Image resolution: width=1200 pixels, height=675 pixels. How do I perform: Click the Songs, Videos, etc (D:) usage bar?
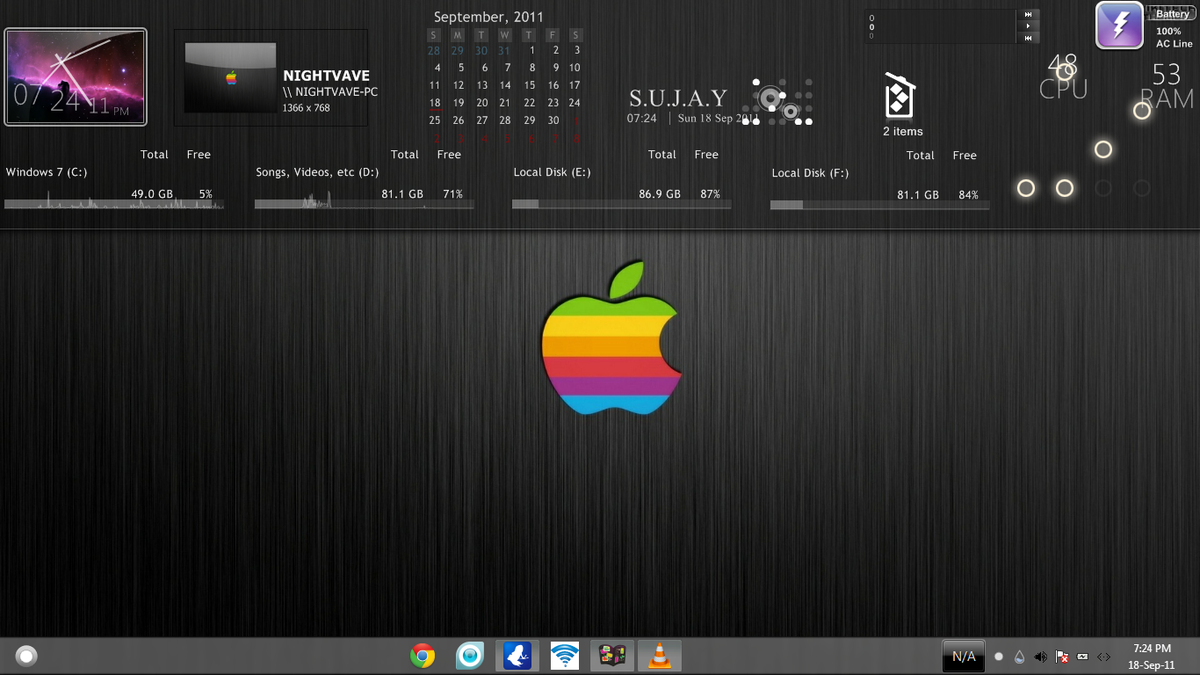pyautogui.click(x=364, y=204)
